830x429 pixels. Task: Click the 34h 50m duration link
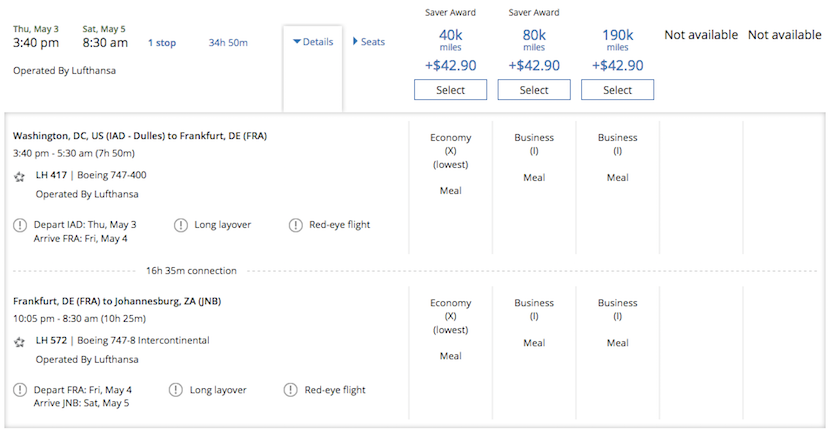tap(228, 43)
